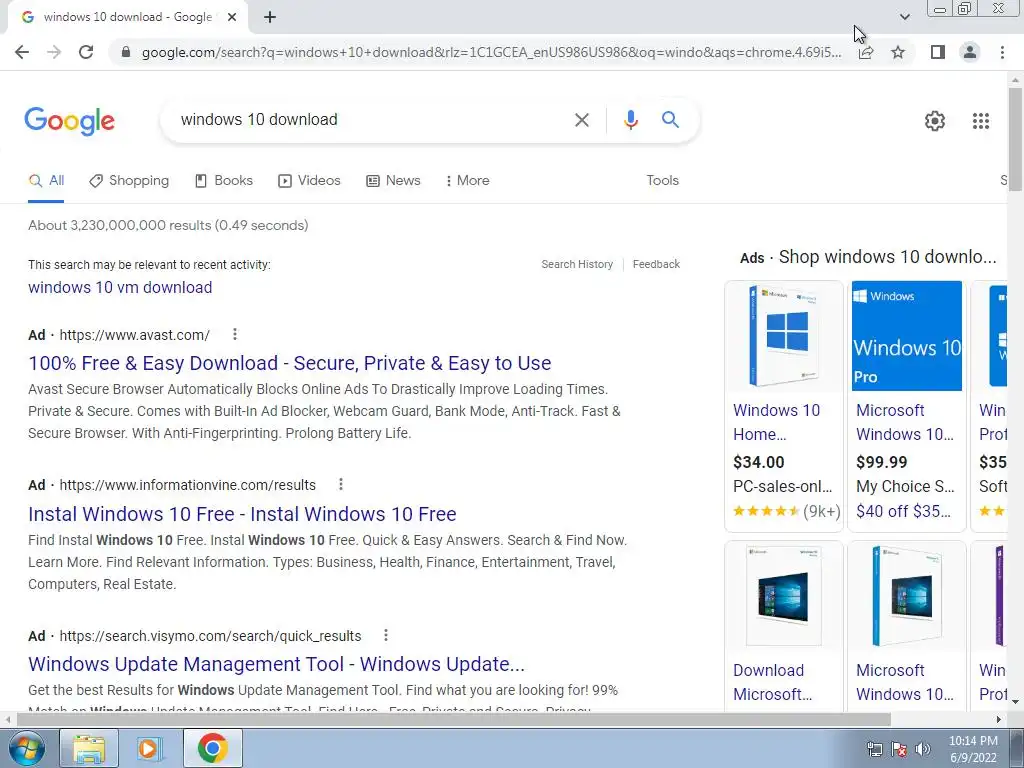Click the search input field
The width and height of the screenshot is (1024, 768).
[372, 120]
